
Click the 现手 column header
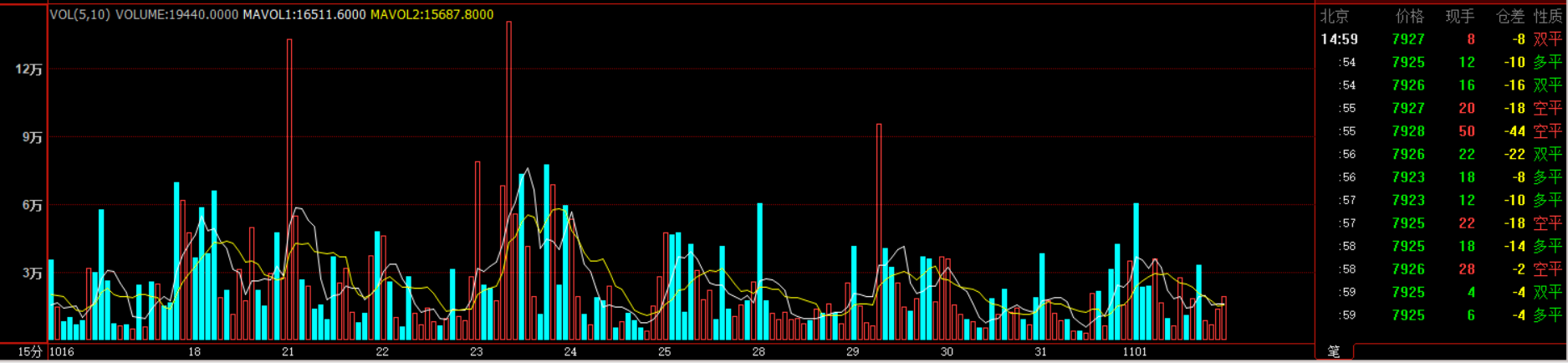pyautogui.click(x=1460, y=16)
